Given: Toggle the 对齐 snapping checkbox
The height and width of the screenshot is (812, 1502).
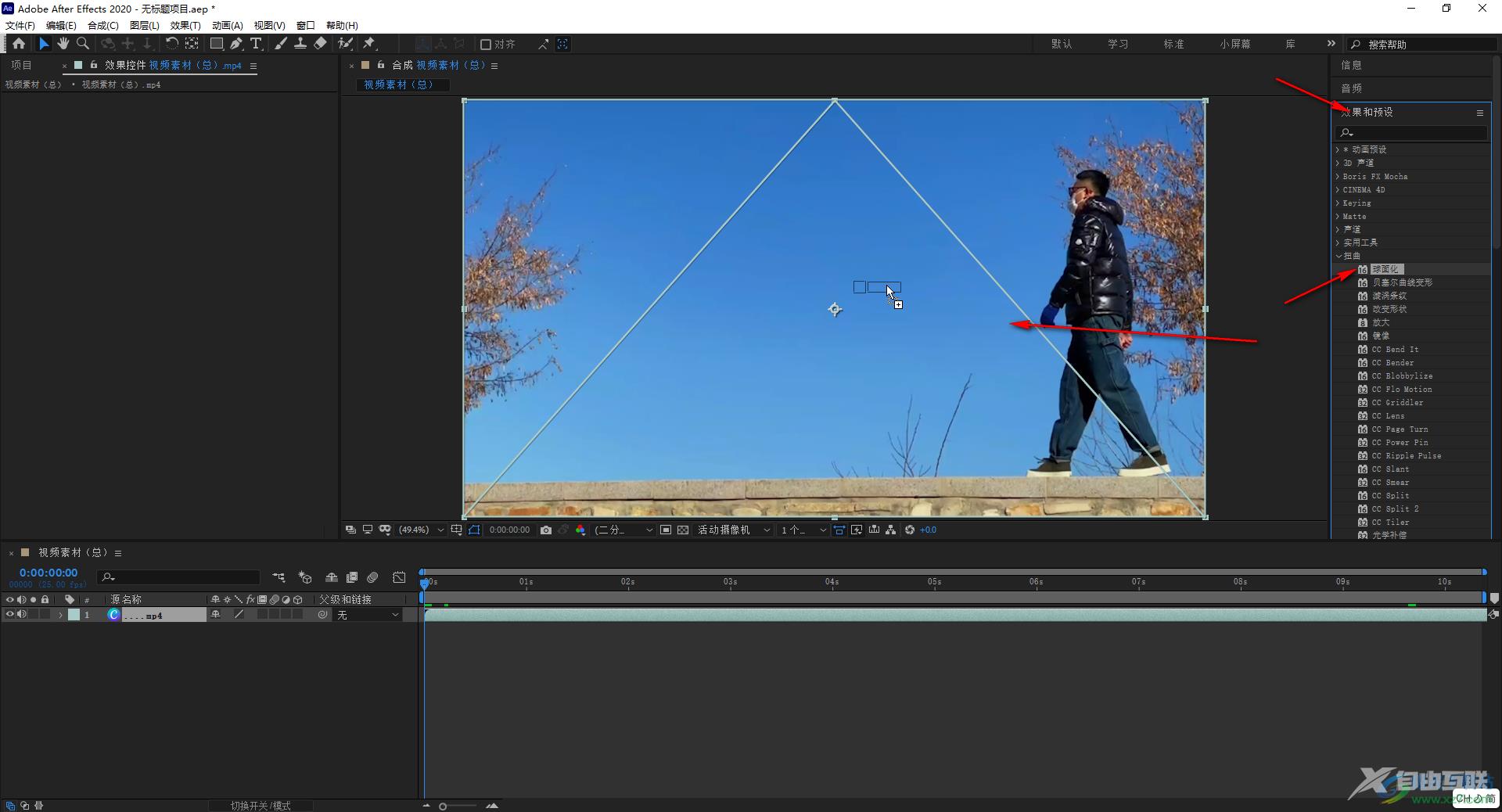Looking at the screenshot, I should coord(486,45).
